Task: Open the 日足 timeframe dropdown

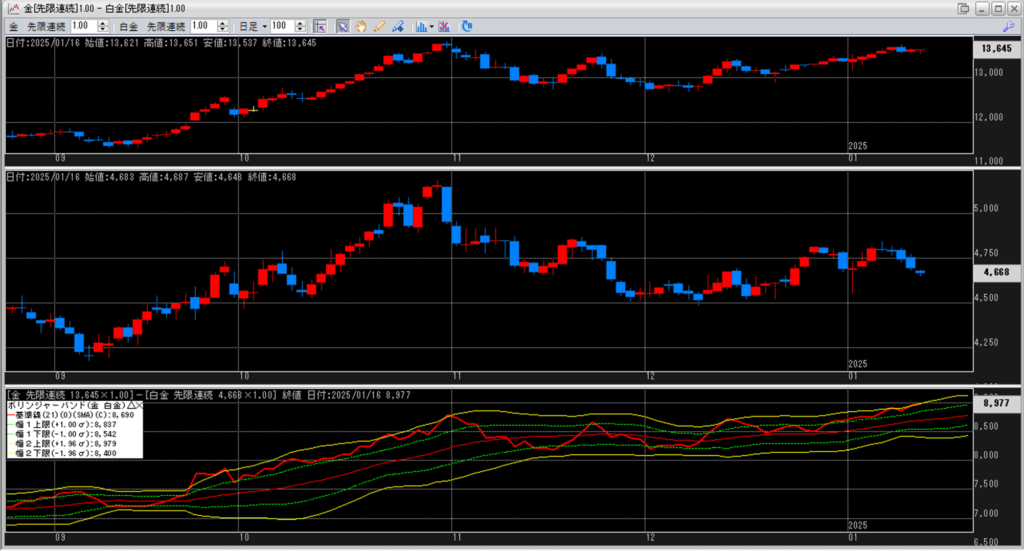Action: click(264, 25)
